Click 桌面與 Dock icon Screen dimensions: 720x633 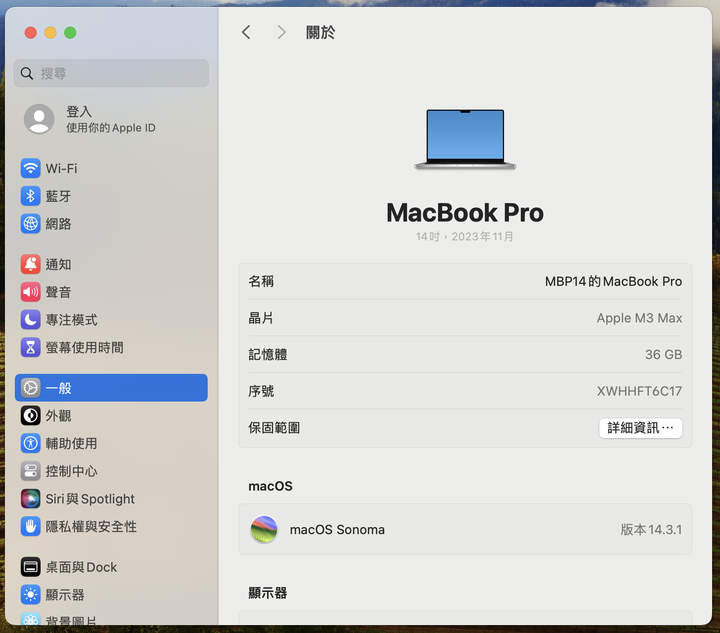coord(30,567)
